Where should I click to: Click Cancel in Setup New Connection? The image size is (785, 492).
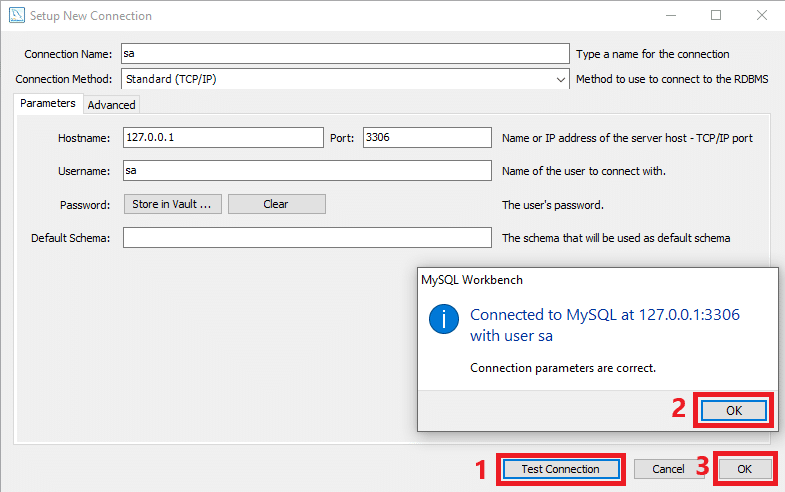coord(668,469)
